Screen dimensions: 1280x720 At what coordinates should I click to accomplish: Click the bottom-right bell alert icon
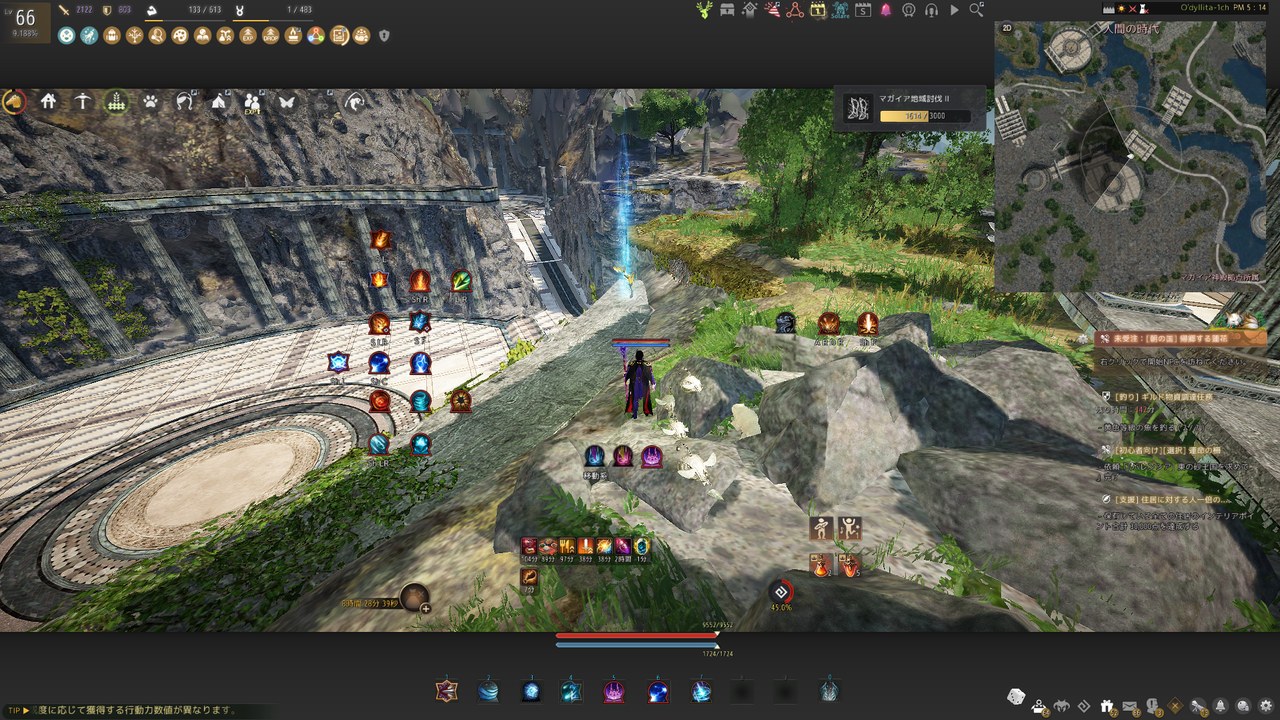coord(1220,707)
